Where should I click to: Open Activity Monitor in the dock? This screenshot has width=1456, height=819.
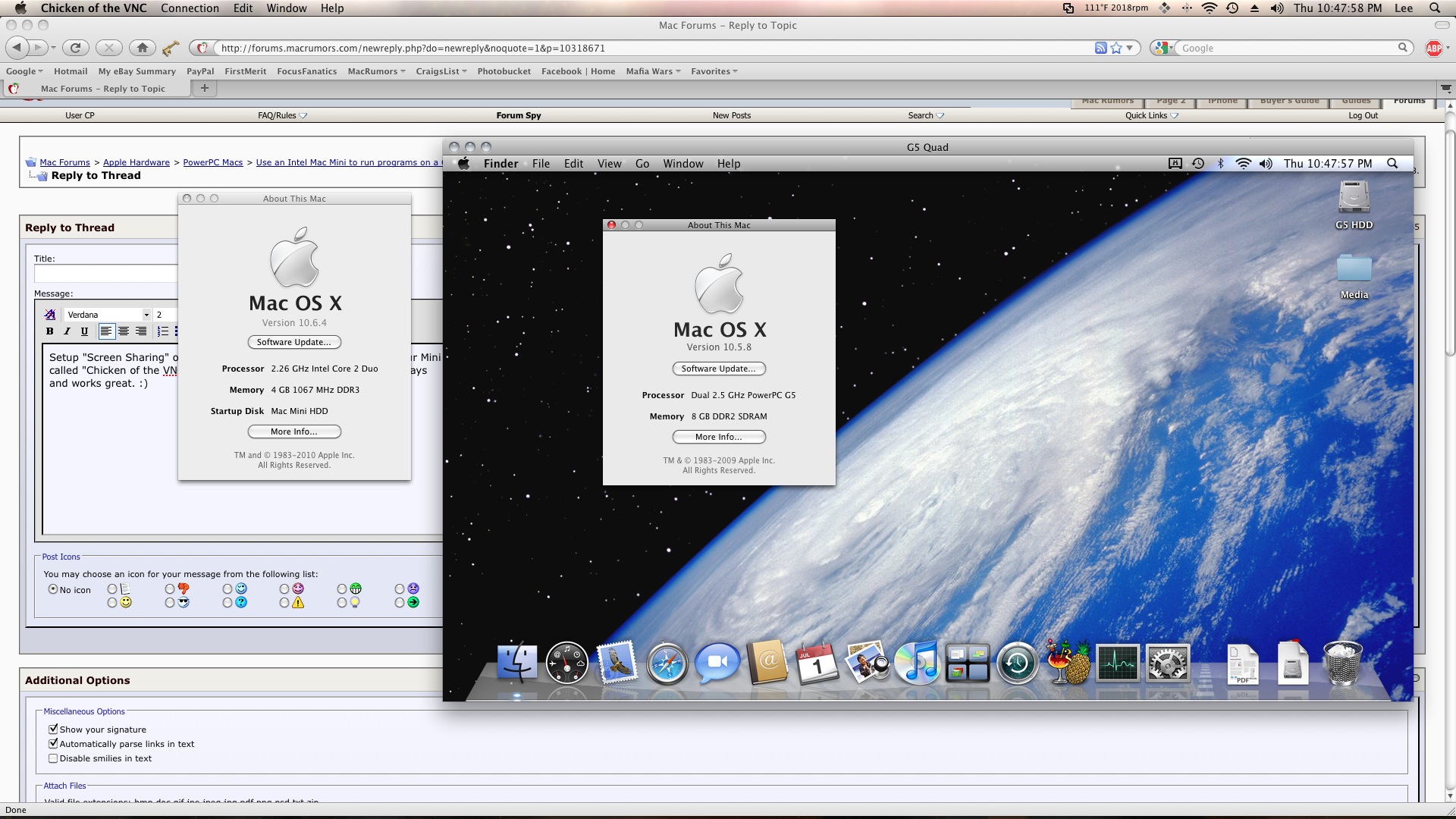pyautogui.click(x=1117, y=664)
